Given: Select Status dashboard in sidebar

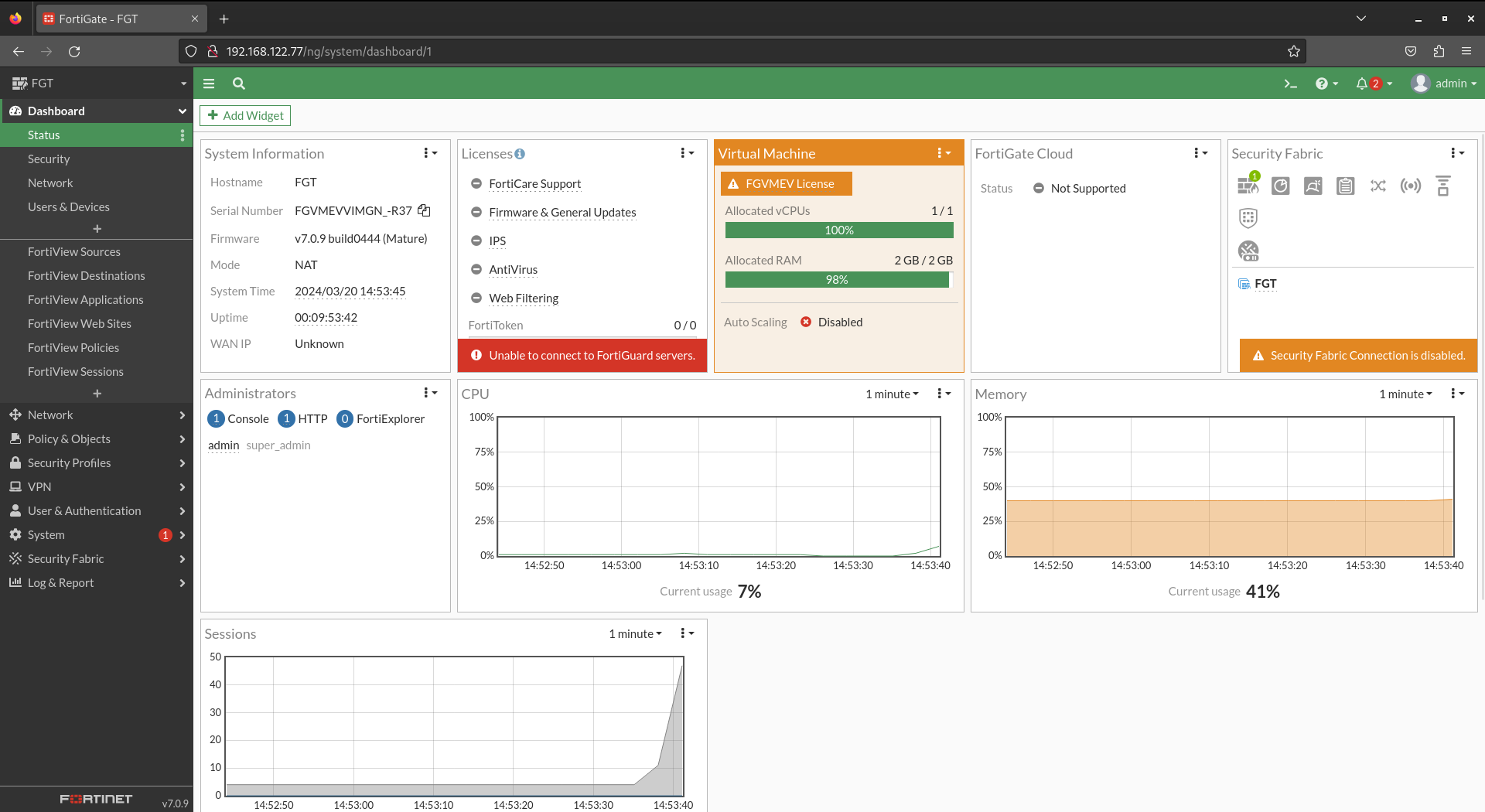Looking at the screenshot, I should tap(97, 135).
